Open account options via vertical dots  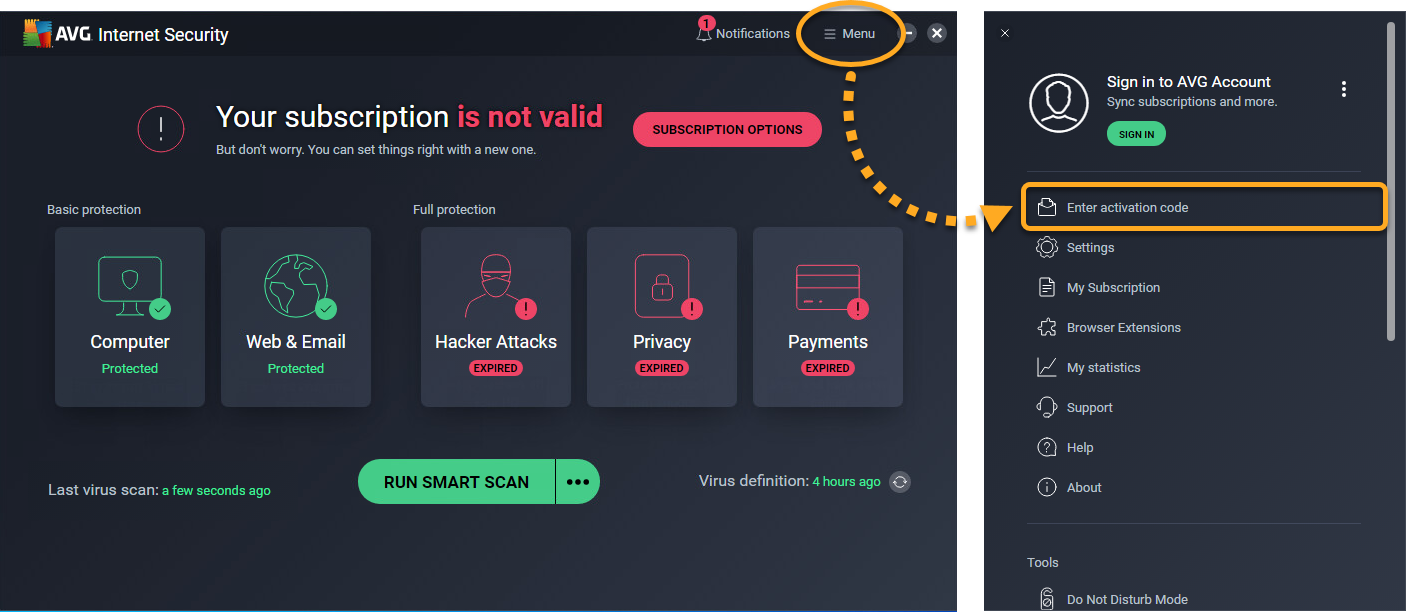pyautogui.click(x=1344, y=89)
